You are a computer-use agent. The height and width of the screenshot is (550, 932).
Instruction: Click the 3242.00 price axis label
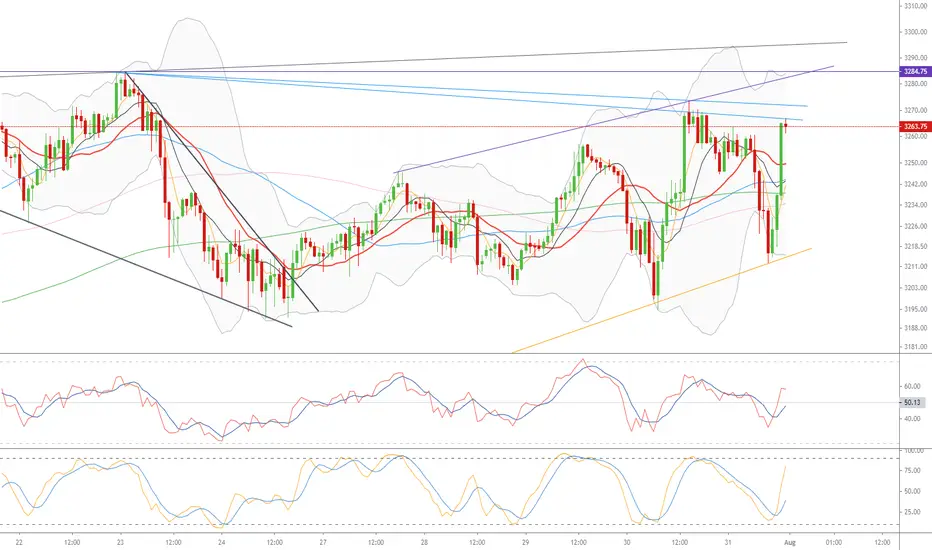(x=915, y=184)
